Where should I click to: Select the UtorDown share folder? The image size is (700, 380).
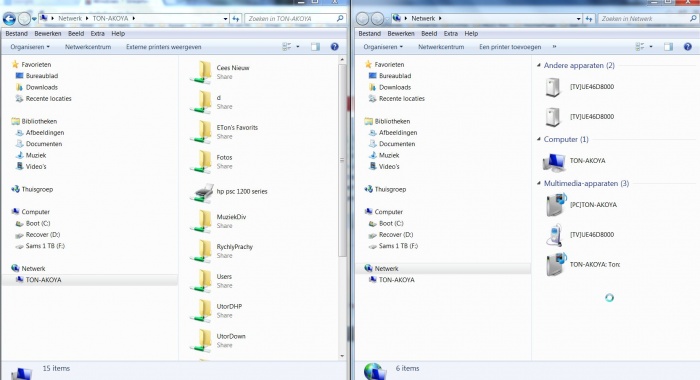[218, 341]
